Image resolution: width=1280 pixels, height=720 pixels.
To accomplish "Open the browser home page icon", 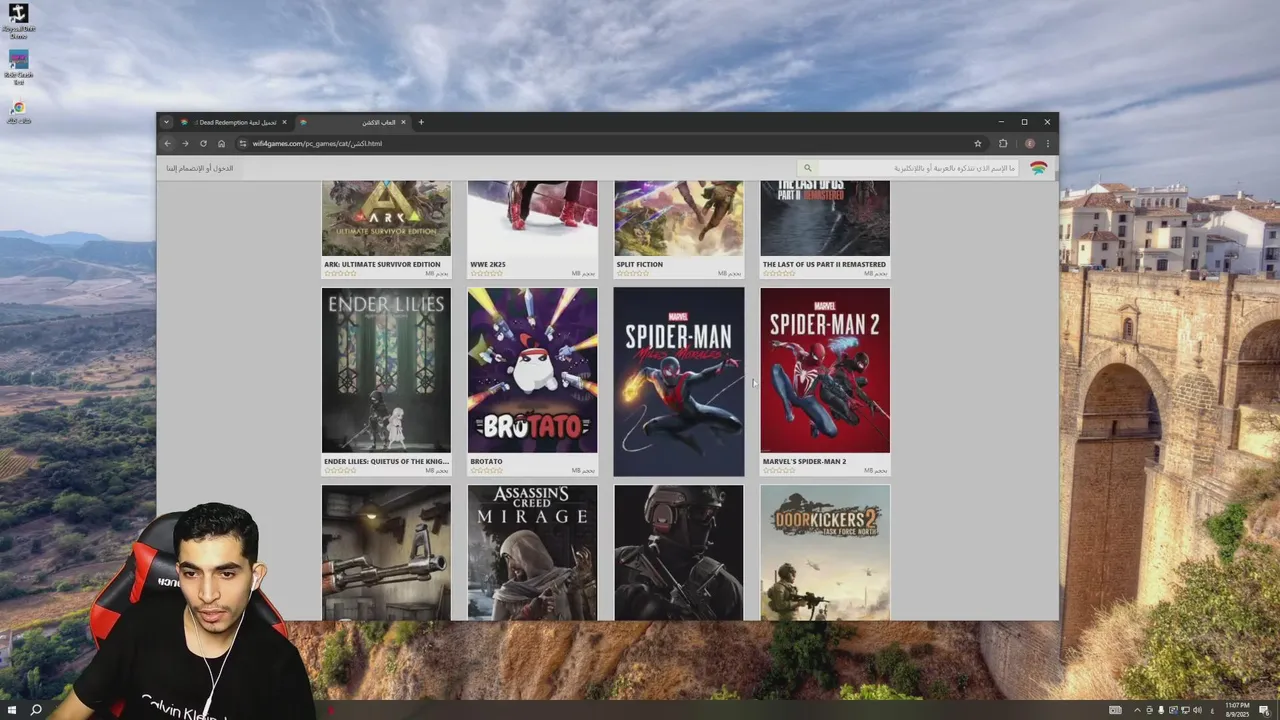I will pos(221,143).
